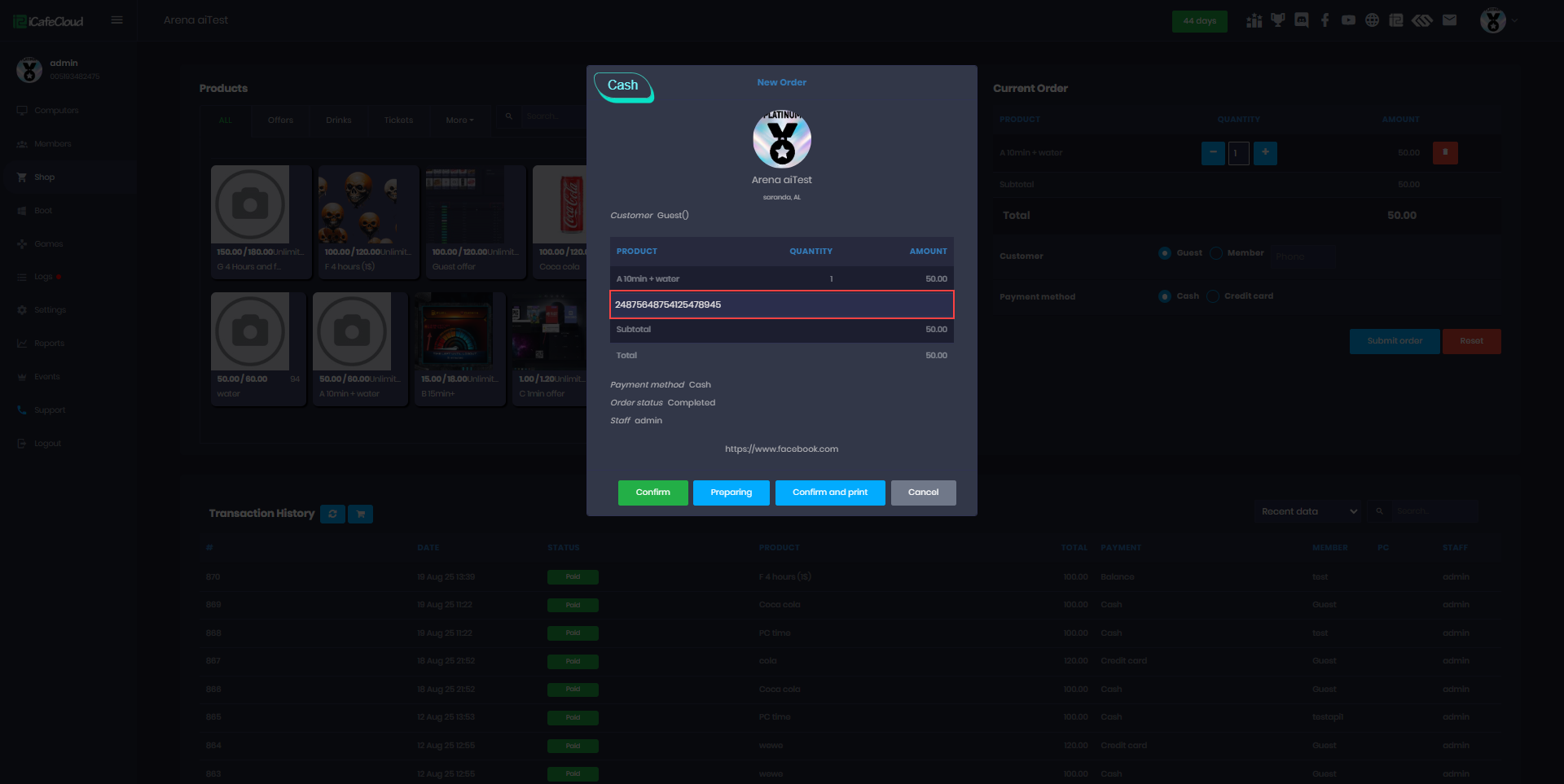Open Events in the sidebar

coord(46,377)
